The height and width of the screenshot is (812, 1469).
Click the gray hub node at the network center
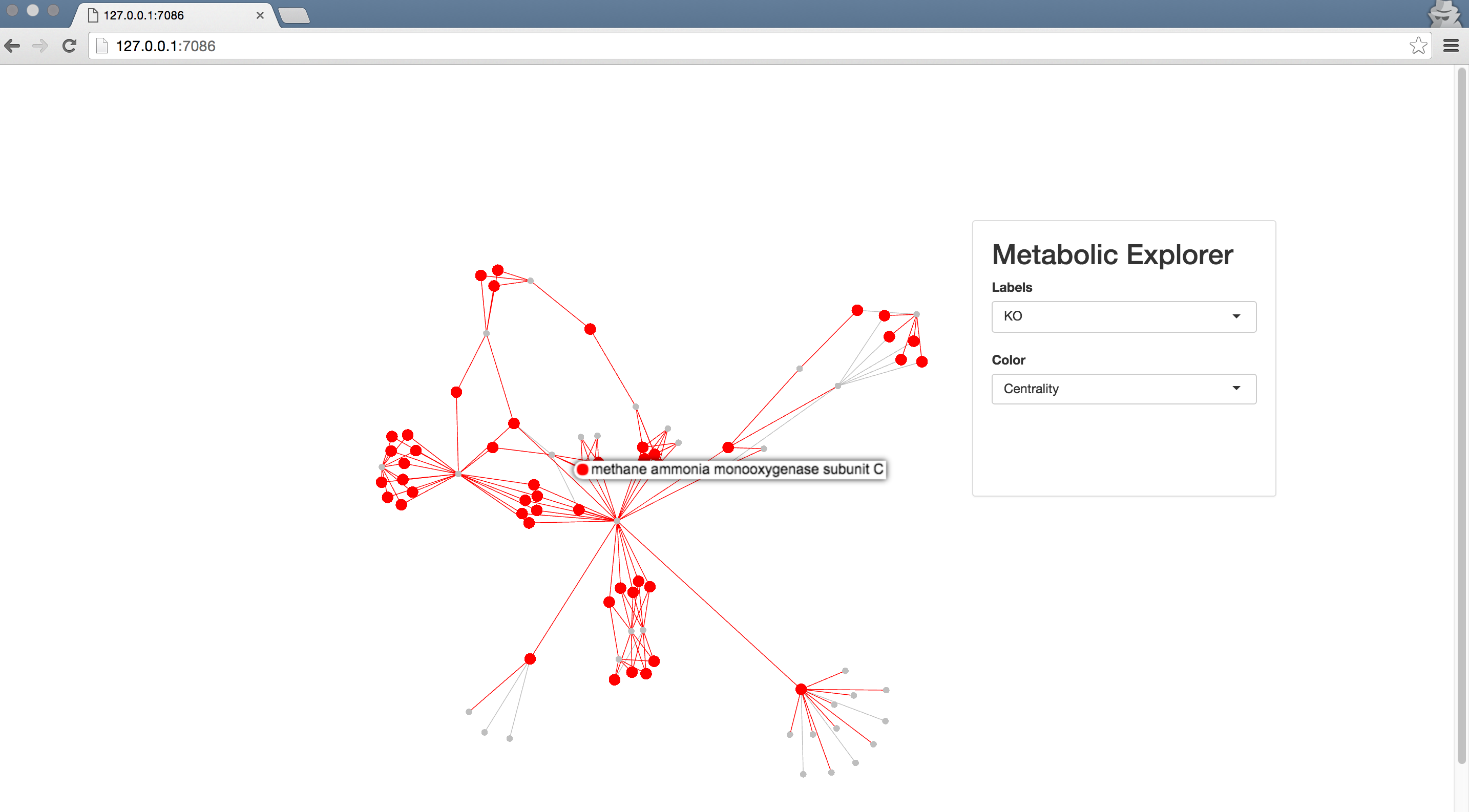[617, 520]
